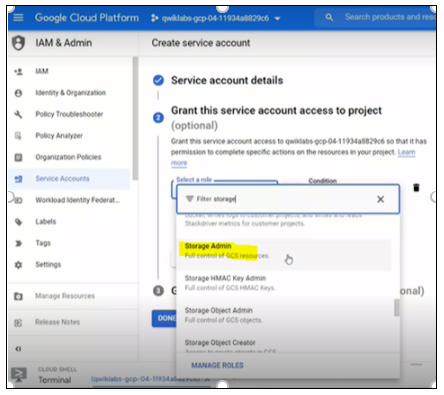444x395 pixels.
Task: Click the sidebar scrollbar
Action: point(135,118)
